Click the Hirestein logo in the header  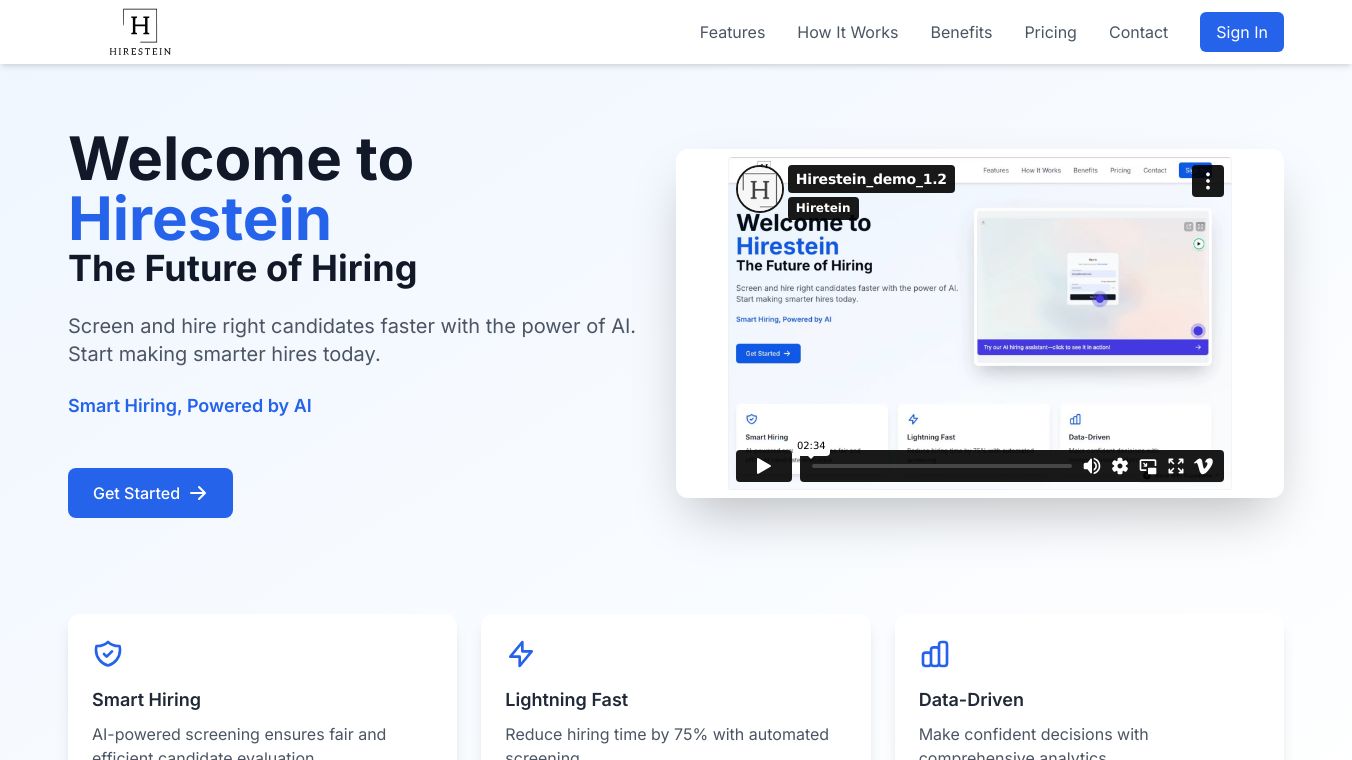[x=140, y=32]
